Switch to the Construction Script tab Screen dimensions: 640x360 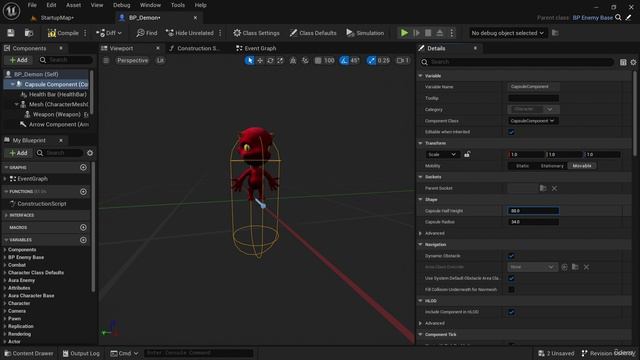(x=194, y=48)
